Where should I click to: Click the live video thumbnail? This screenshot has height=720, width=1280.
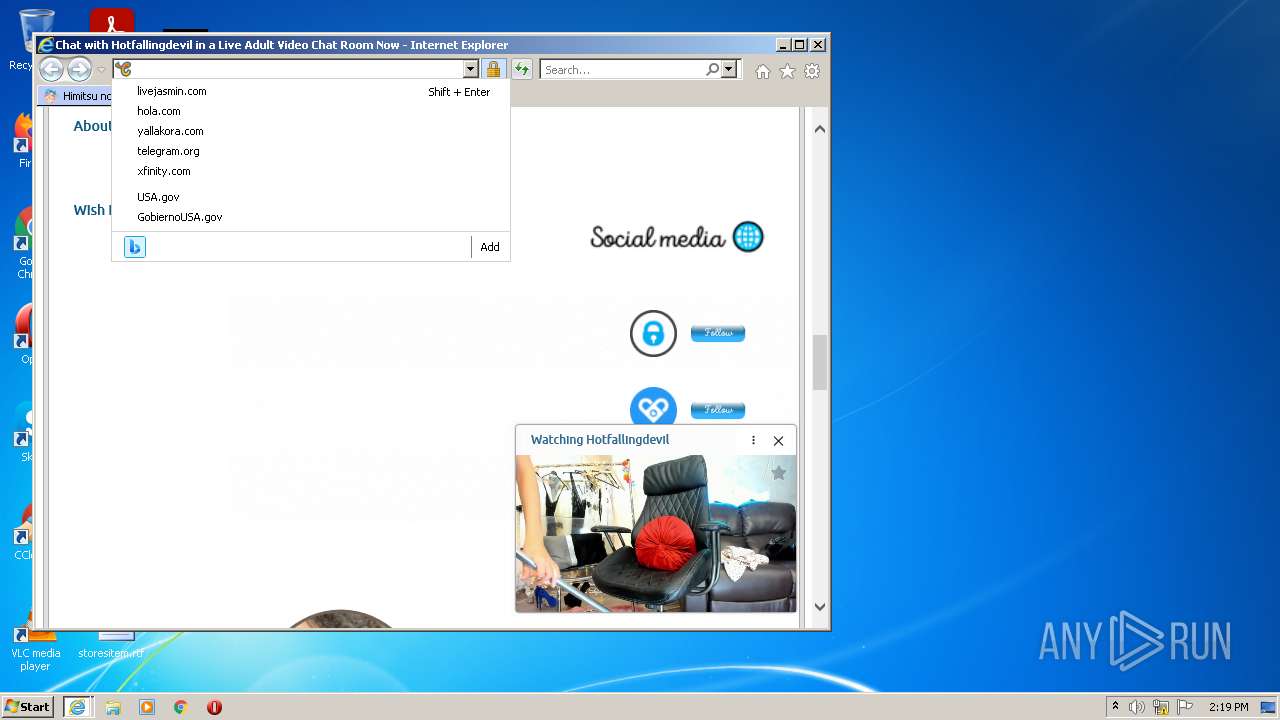[656, 533]
